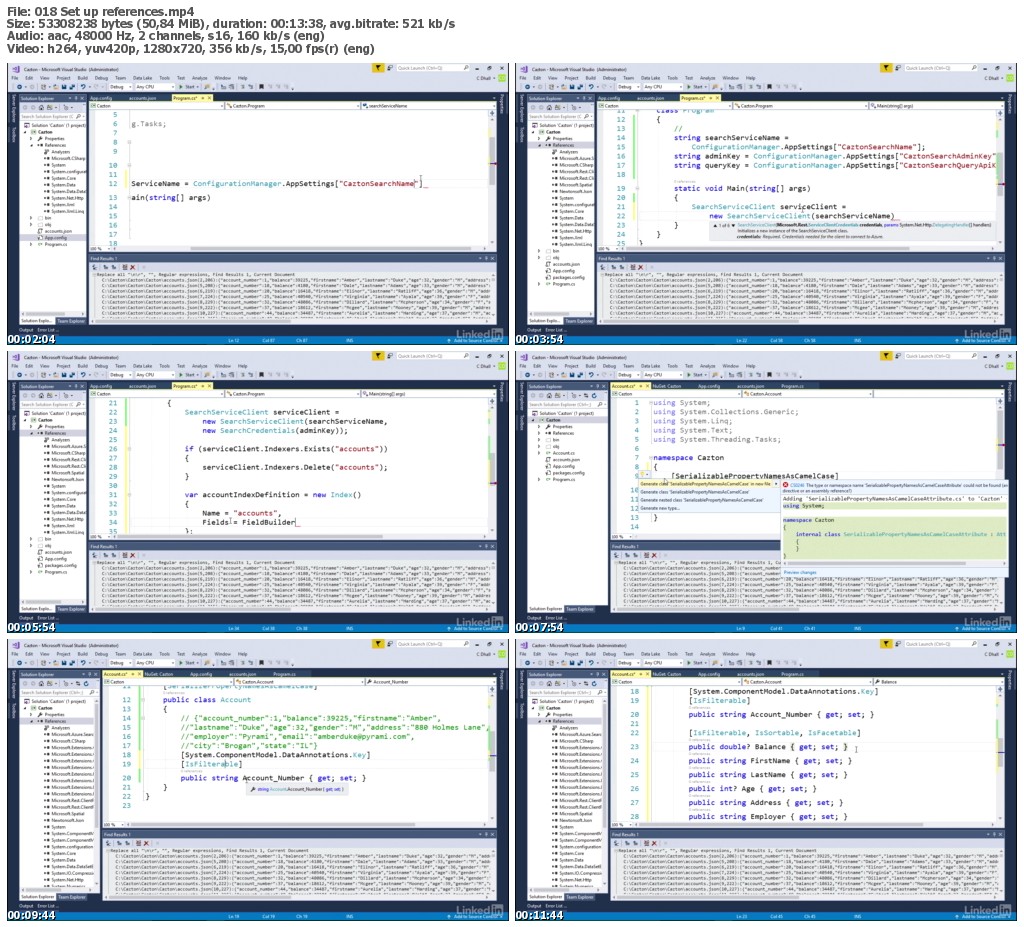Open the Any CPU dropdown in the 00:03:54 frame
The width and height of the screenshot is (1024, 927).
click(x=662, y=86)
